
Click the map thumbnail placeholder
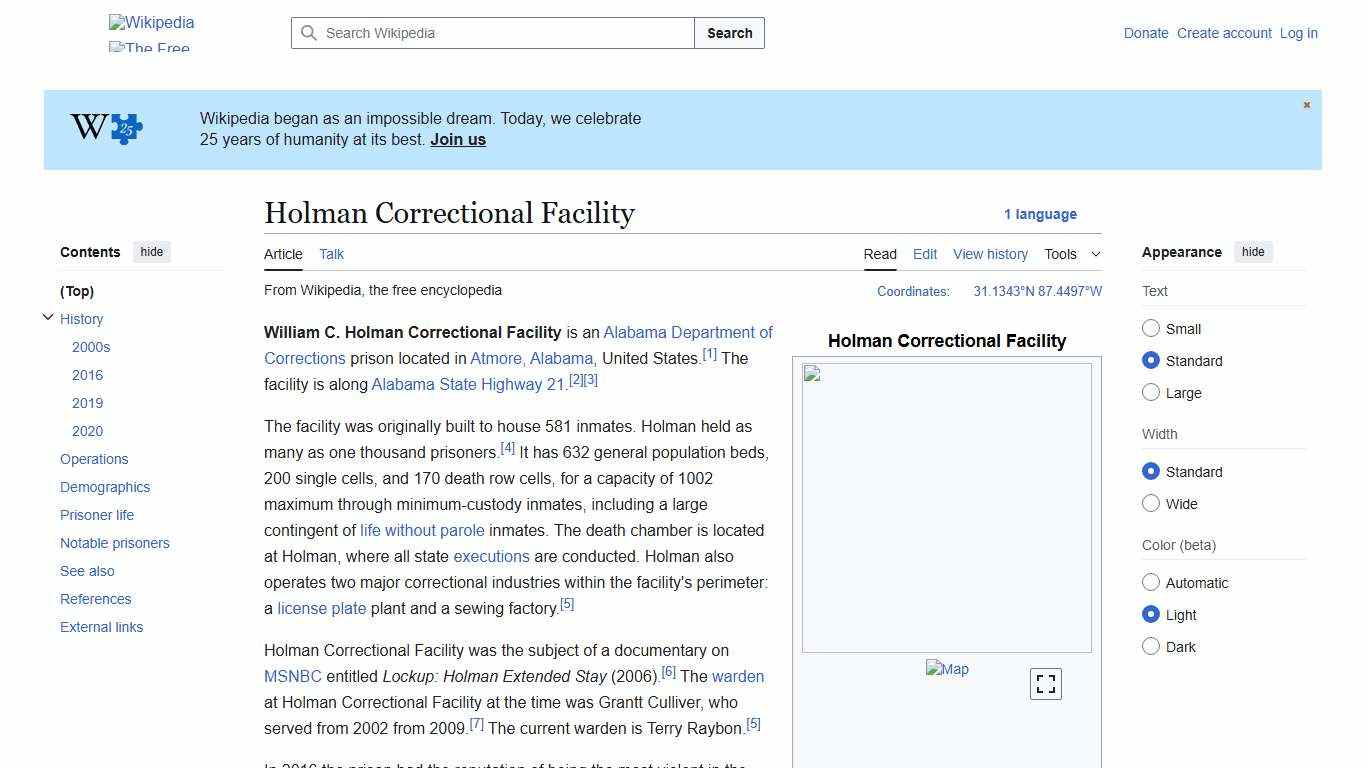946,669
